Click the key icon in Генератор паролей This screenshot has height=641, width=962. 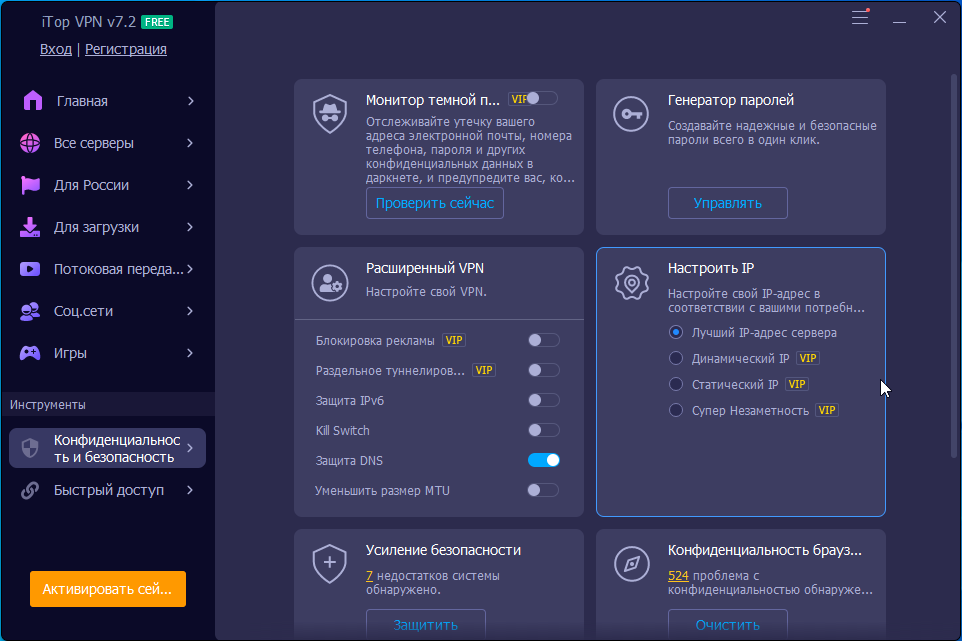pyautogui.click(x=631, y=114)
